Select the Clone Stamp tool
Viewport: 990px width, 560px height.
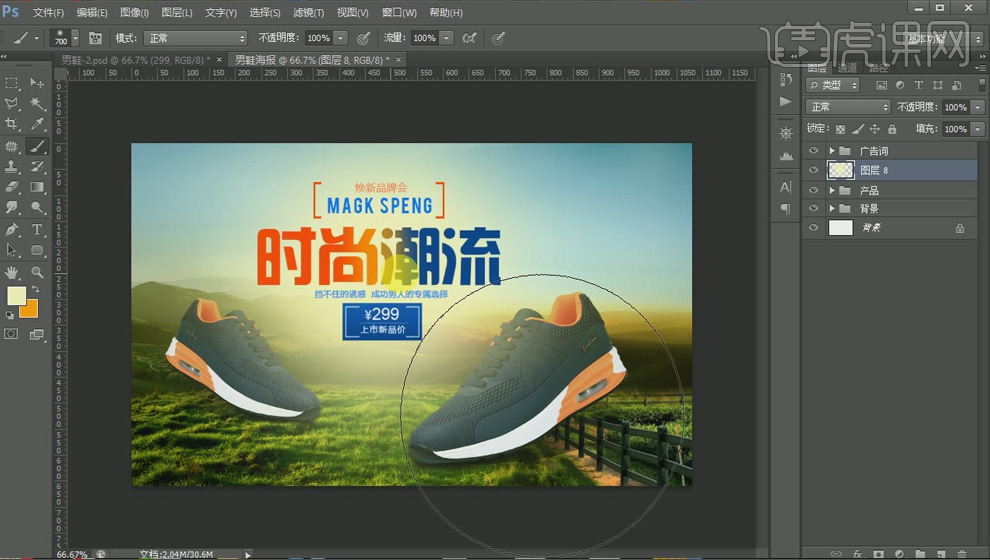[x=11, y=167]
